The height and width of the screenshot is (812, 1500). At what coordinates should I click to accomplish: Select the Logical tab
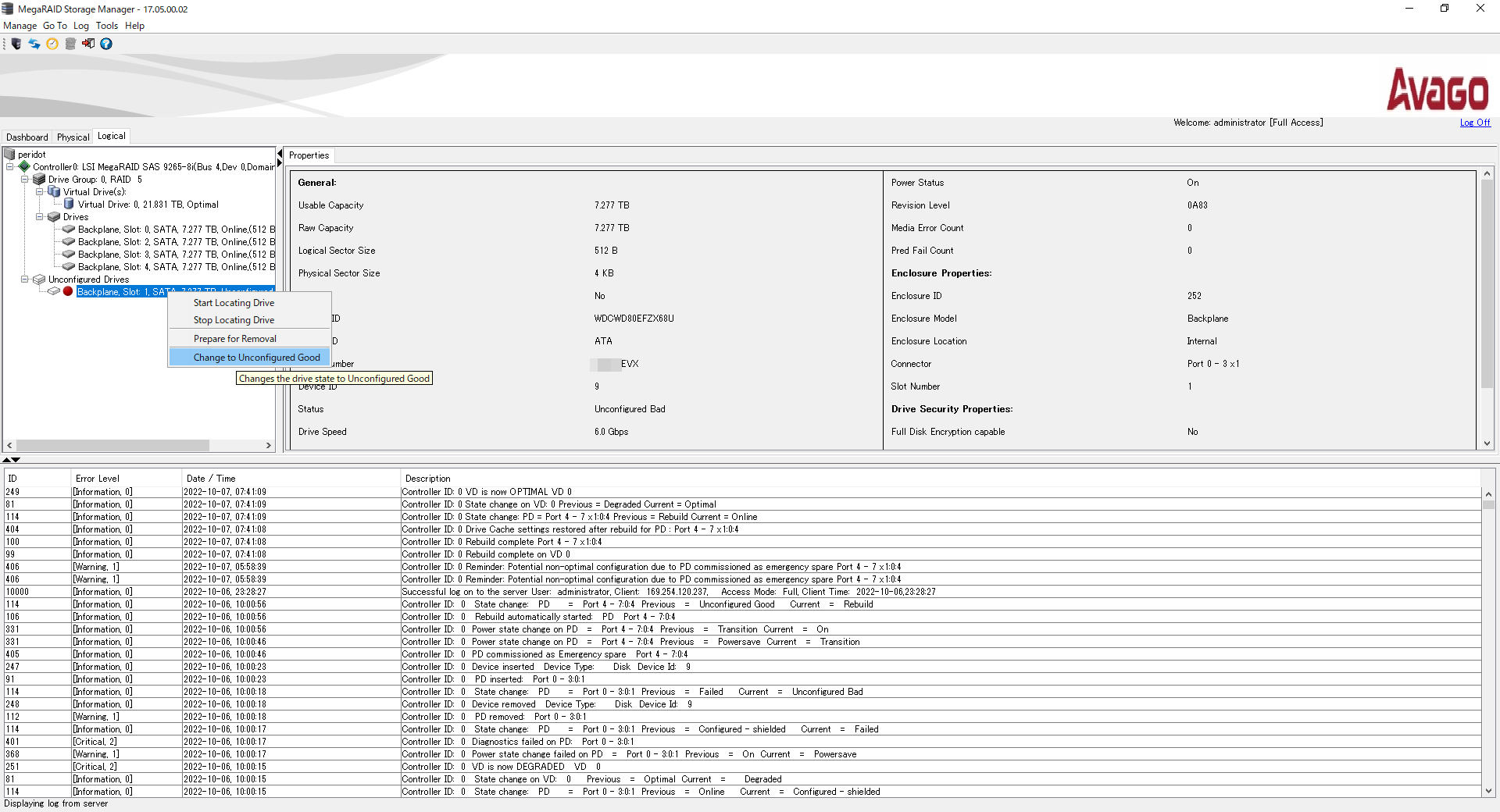[112, 136]
